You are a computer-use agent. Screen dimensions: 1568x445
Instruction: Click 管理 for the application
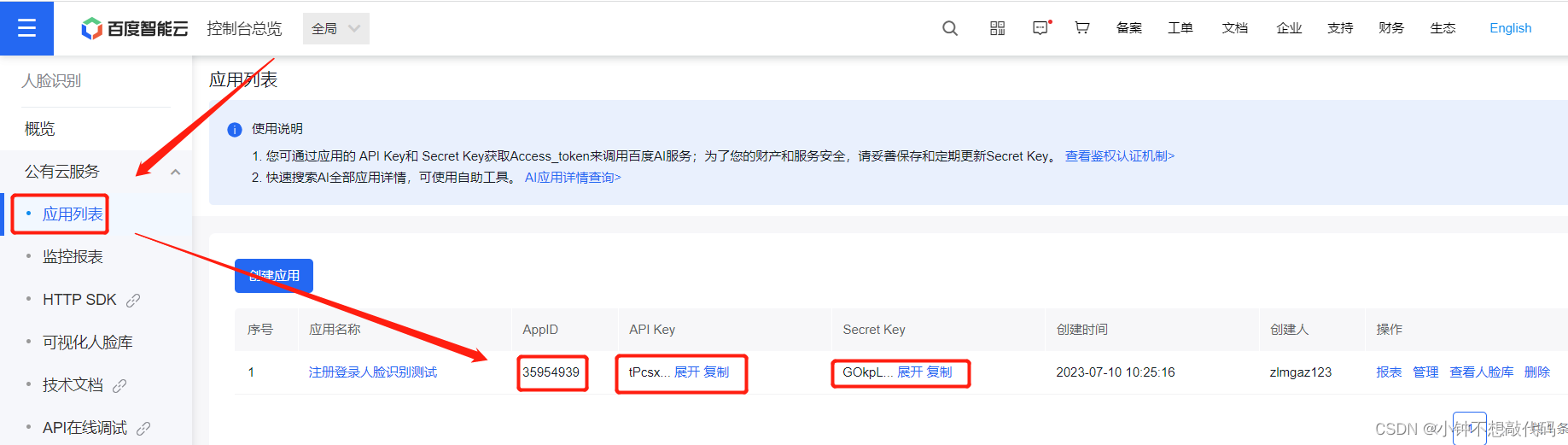coord(1425,372)
